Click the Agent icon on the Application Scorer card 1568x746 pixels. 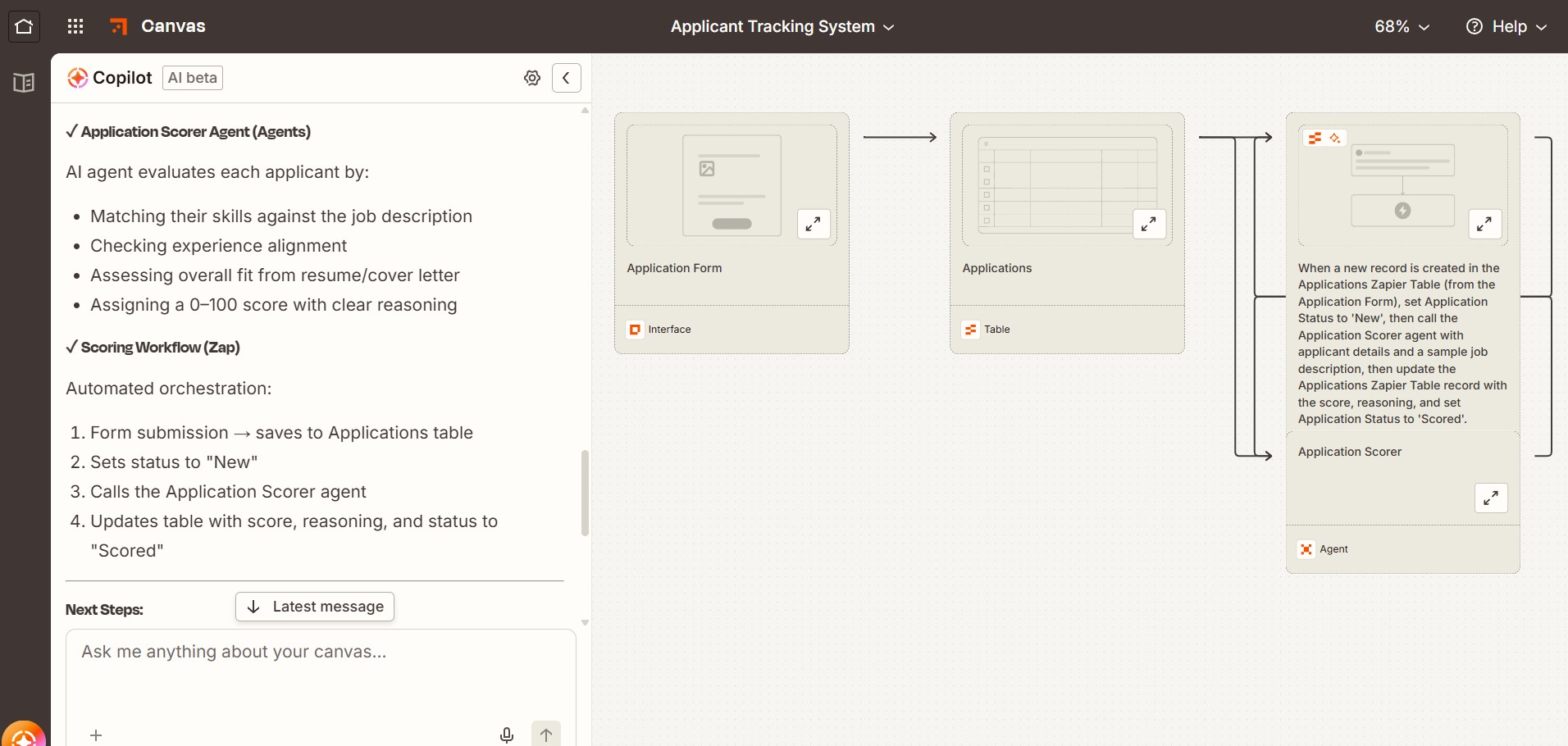(x=1306, y=549)
